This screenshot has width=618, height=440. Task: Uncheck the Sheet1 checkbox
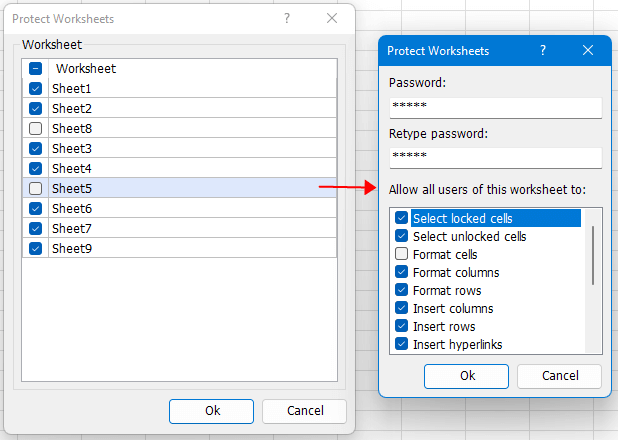(35, 89)
